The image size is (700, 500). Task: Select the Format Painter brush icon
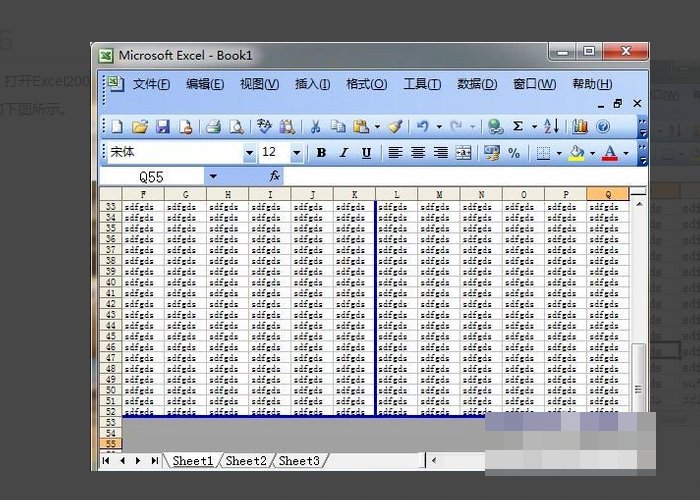click(395, 127)
